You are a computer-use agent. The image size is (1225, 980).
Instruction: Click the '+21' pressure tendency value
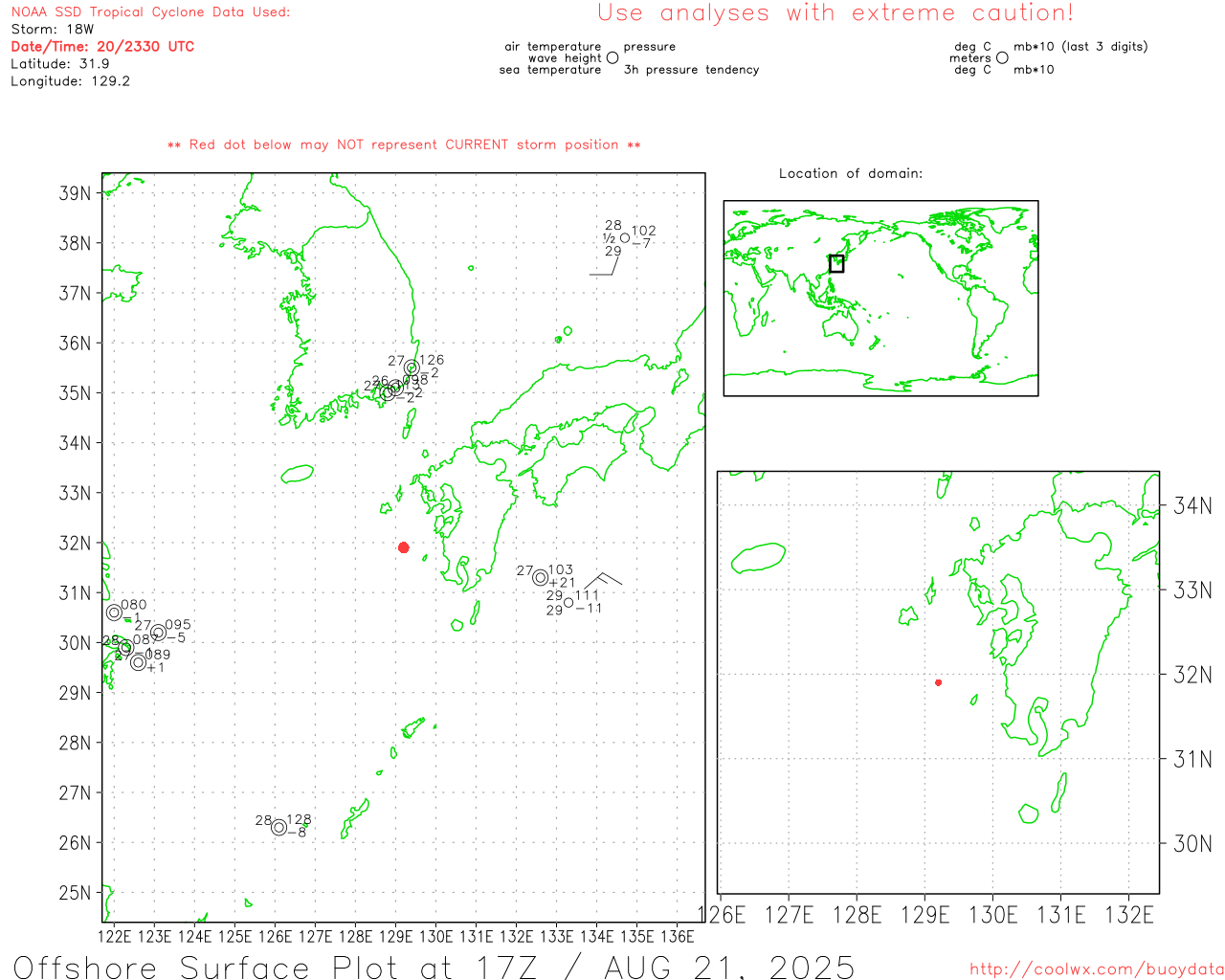(x=563, y=583)
